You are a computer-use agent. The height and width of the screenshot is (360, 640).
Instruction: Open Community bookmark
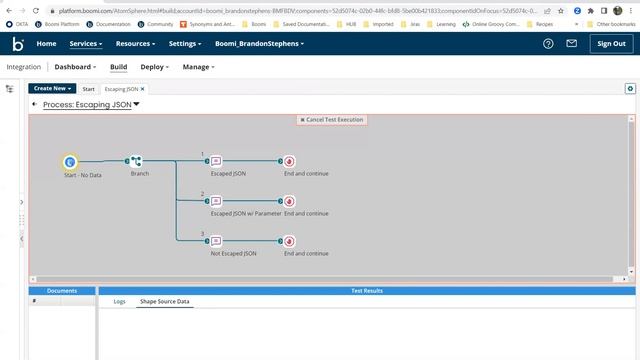(156, 24)
